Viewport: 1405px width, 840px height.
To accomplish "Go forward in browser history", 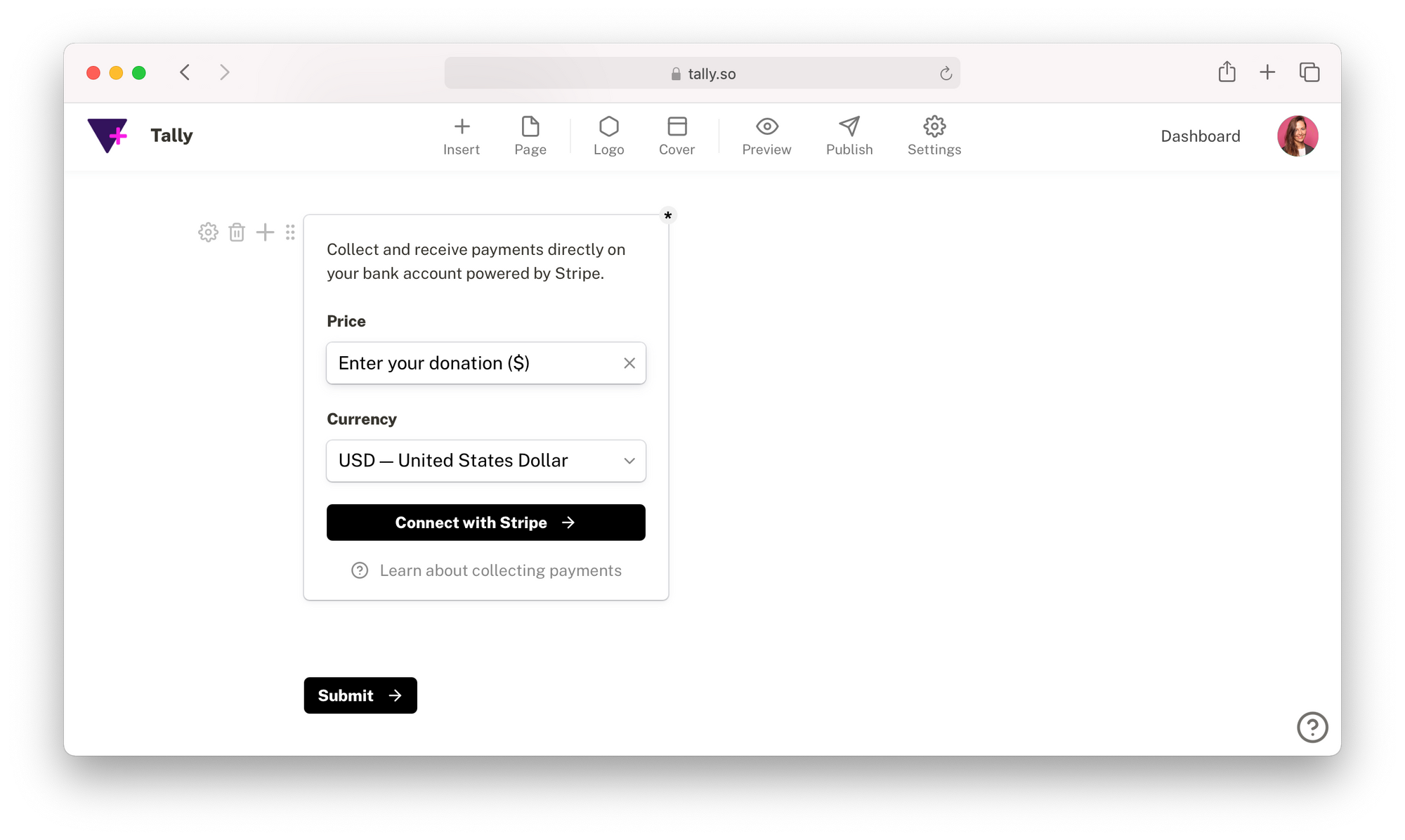I will click(x=224, y=72).
